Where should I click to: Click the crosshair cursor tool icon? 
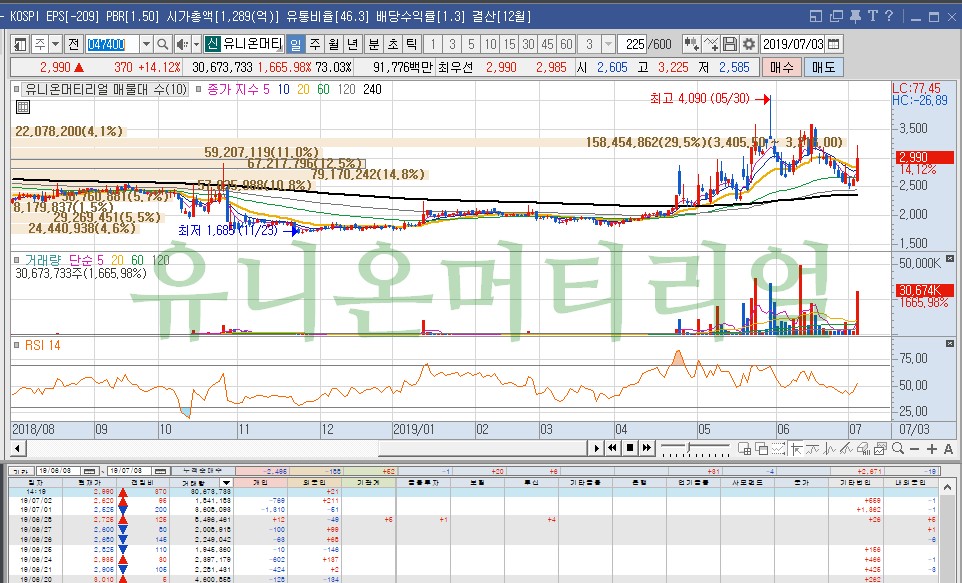pyautogui.click(x=796, y=449)
